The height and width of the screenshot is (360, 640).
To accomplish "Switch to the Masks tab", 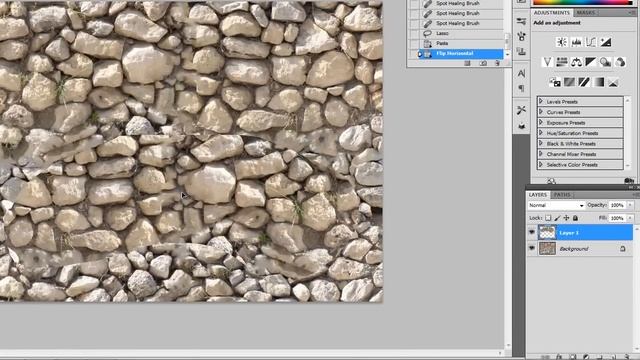I will 586,13.
